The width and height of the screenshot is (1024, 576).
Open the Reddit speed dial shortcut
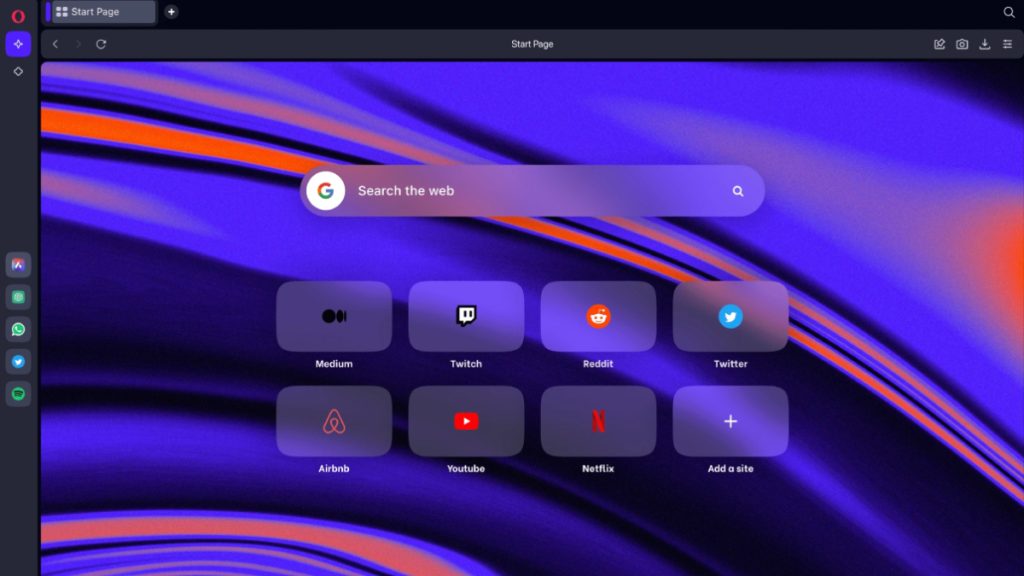point(598,317)
